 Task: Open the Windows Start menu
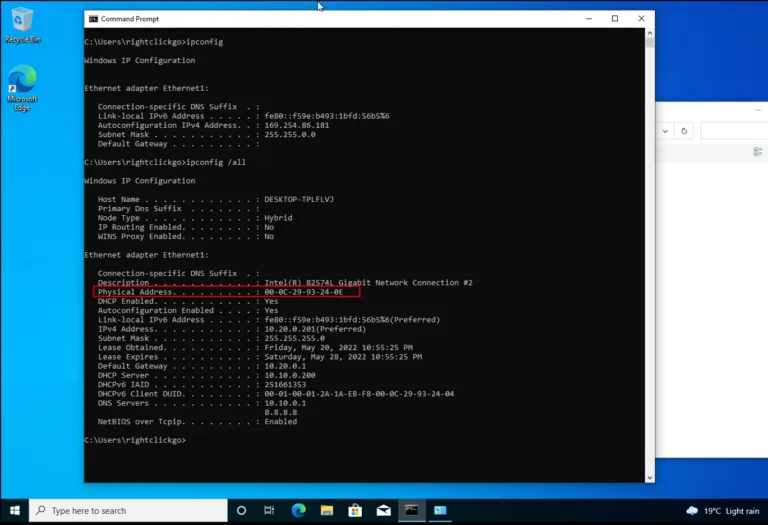[15, 511]
